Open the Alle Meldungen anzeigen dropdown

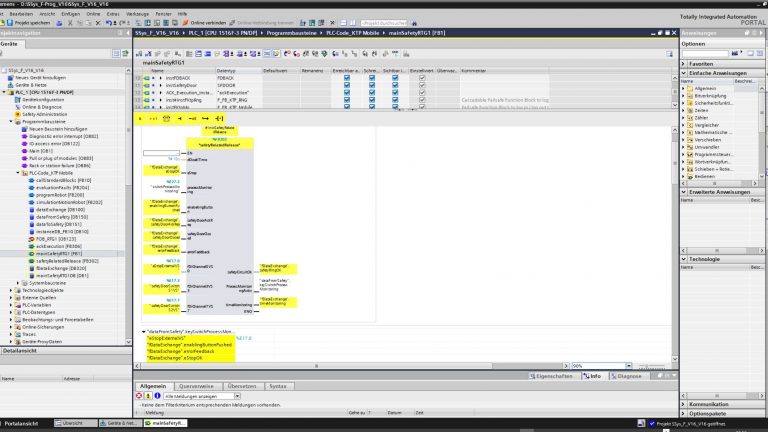237,396
